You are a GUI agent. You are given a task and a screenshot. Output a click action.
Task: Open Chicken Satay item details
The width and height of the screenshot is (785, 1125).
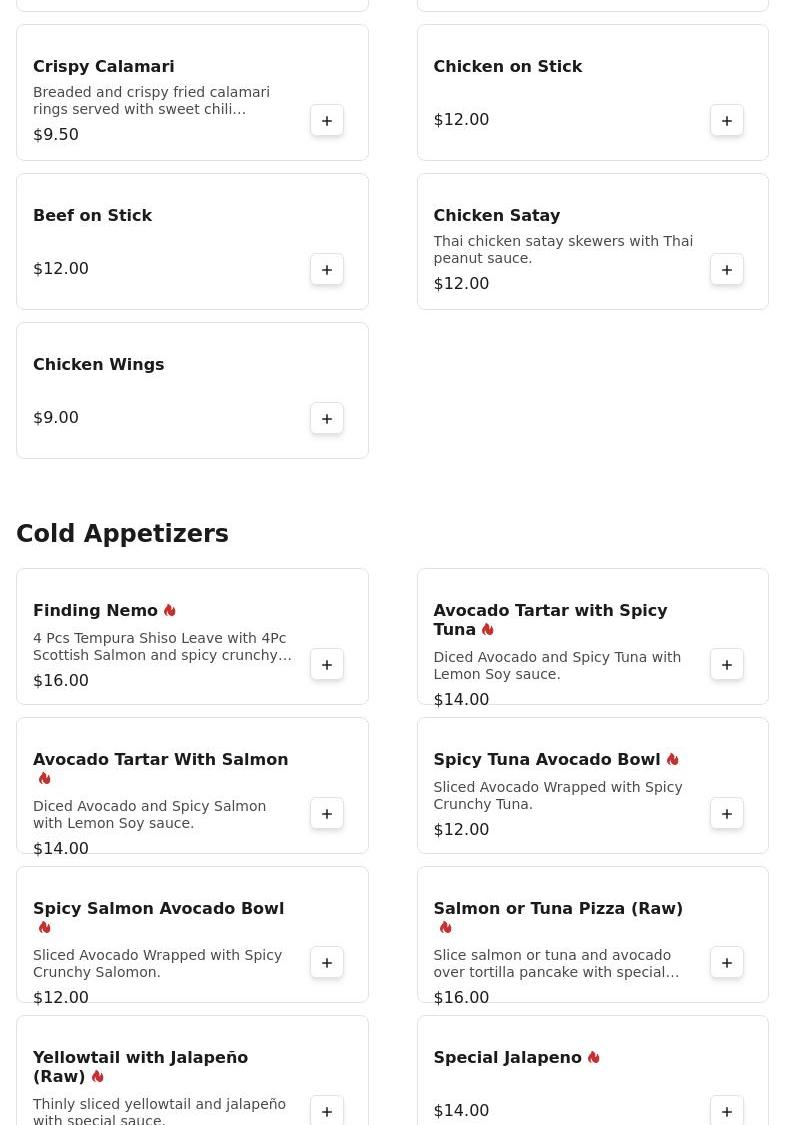(x=496, y=216)
